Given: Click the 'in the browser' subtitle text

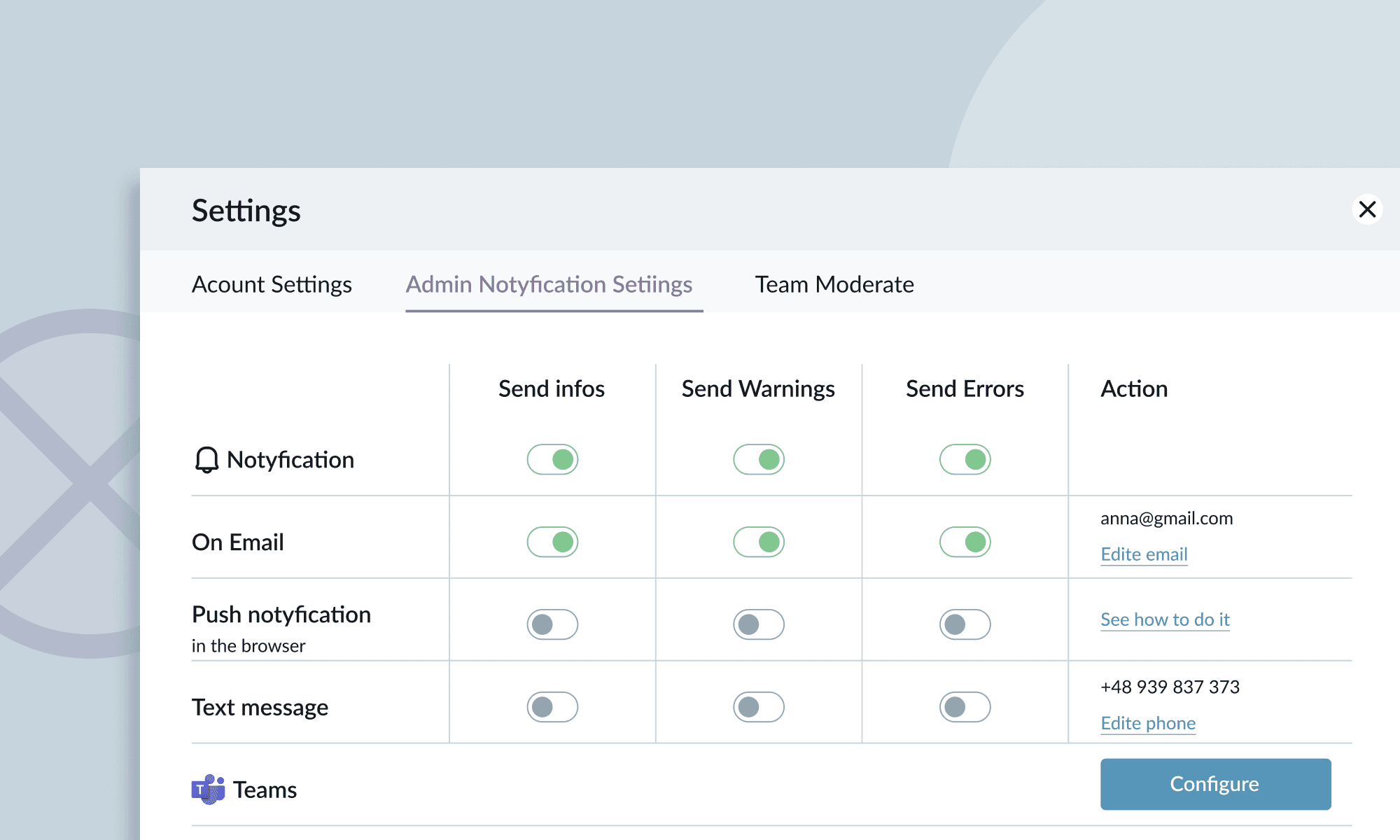Looking at the screenshot, I should pyautogui.click(x=248, y=646).
